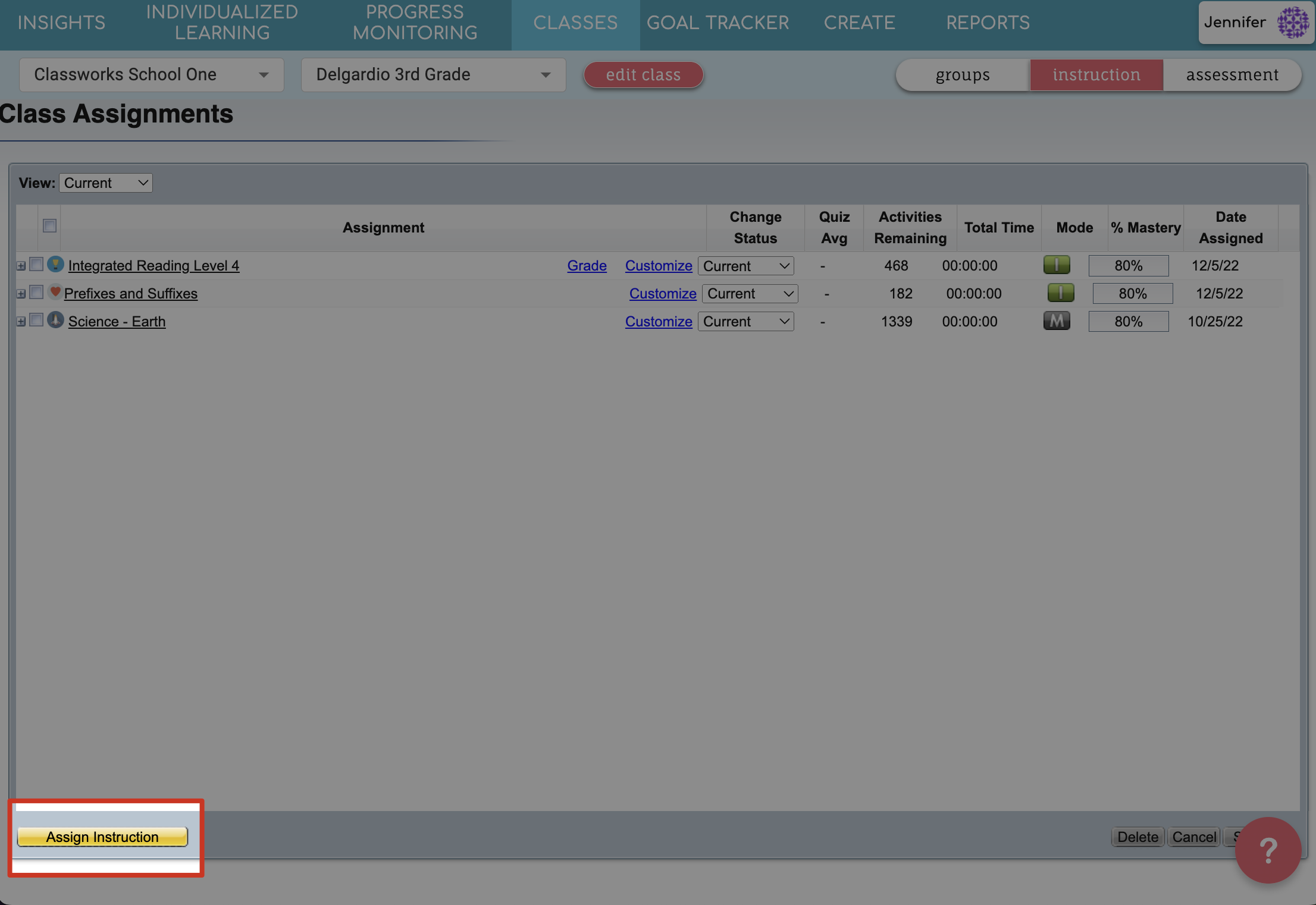This screenshot has height=905, width=1316.
Task: Click the Assign Instruction button
Action: point(102,837)
